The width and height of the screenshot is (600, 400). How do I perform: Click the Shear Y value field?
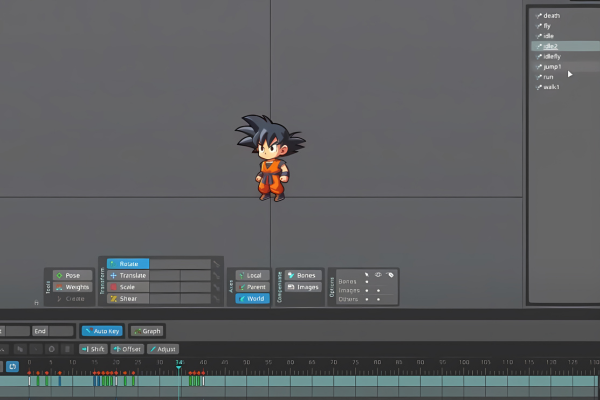point(196,299)
